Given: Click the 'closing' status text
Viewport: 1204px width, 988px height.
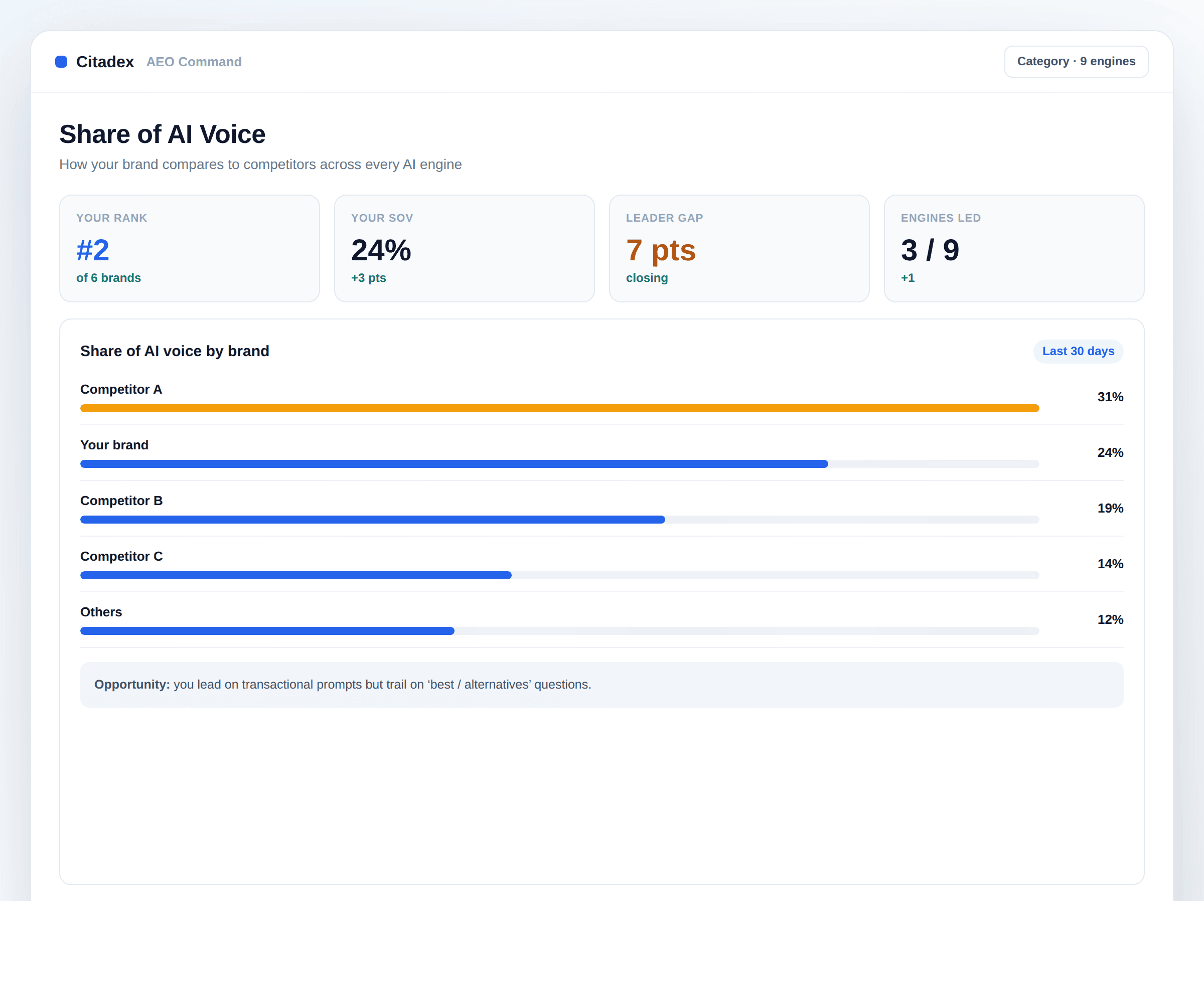Looking at the screenshot, I should 647,278.
